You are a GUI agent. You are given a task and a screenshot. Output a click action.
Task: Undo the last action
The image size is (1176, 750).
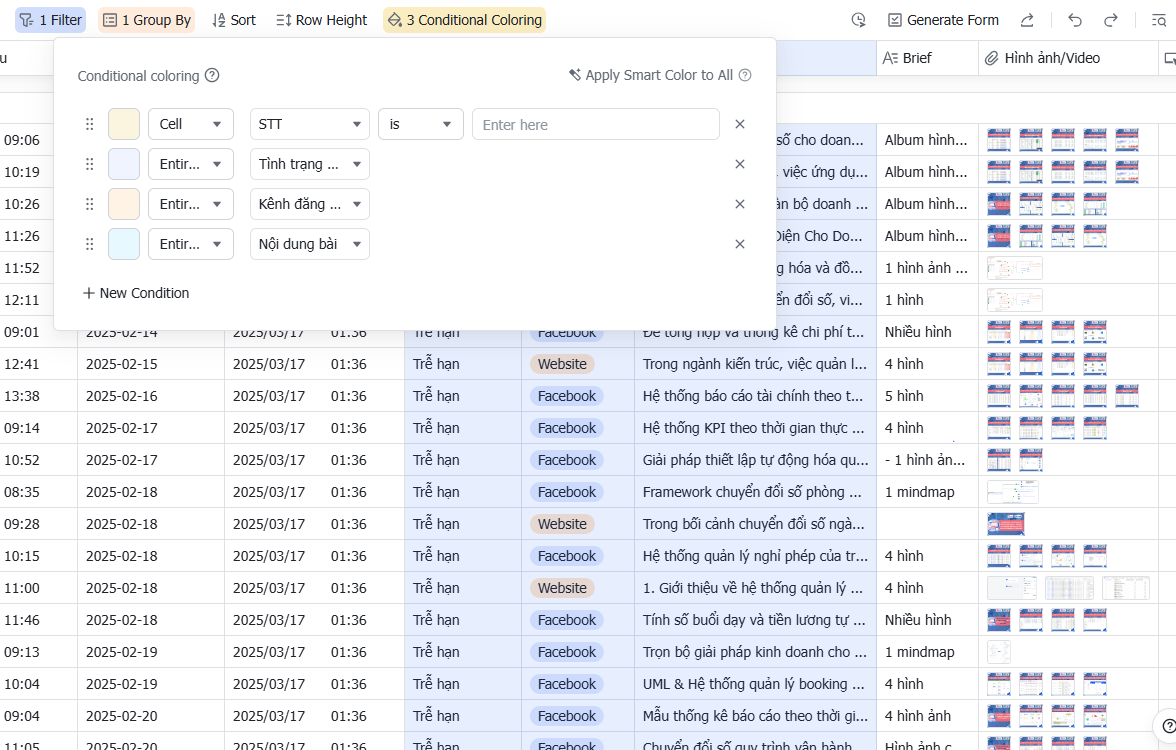[1075, 20]
